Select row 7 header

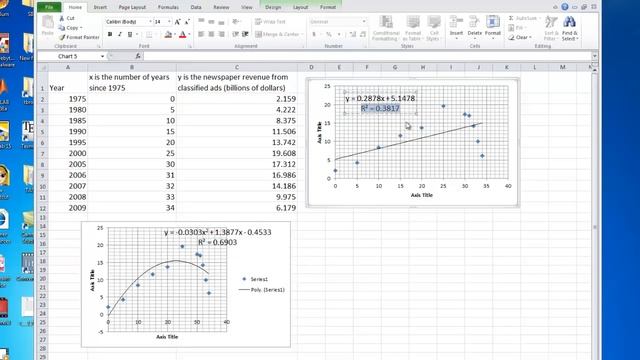43,153
